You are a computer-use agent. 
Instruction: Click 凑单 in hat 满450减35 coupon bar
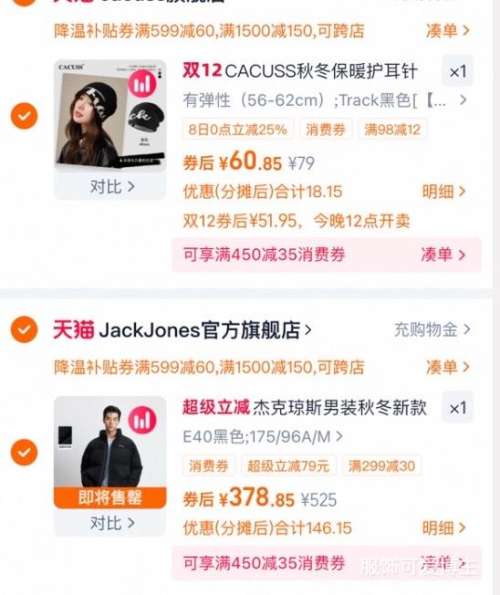click(x=443, y=255)
